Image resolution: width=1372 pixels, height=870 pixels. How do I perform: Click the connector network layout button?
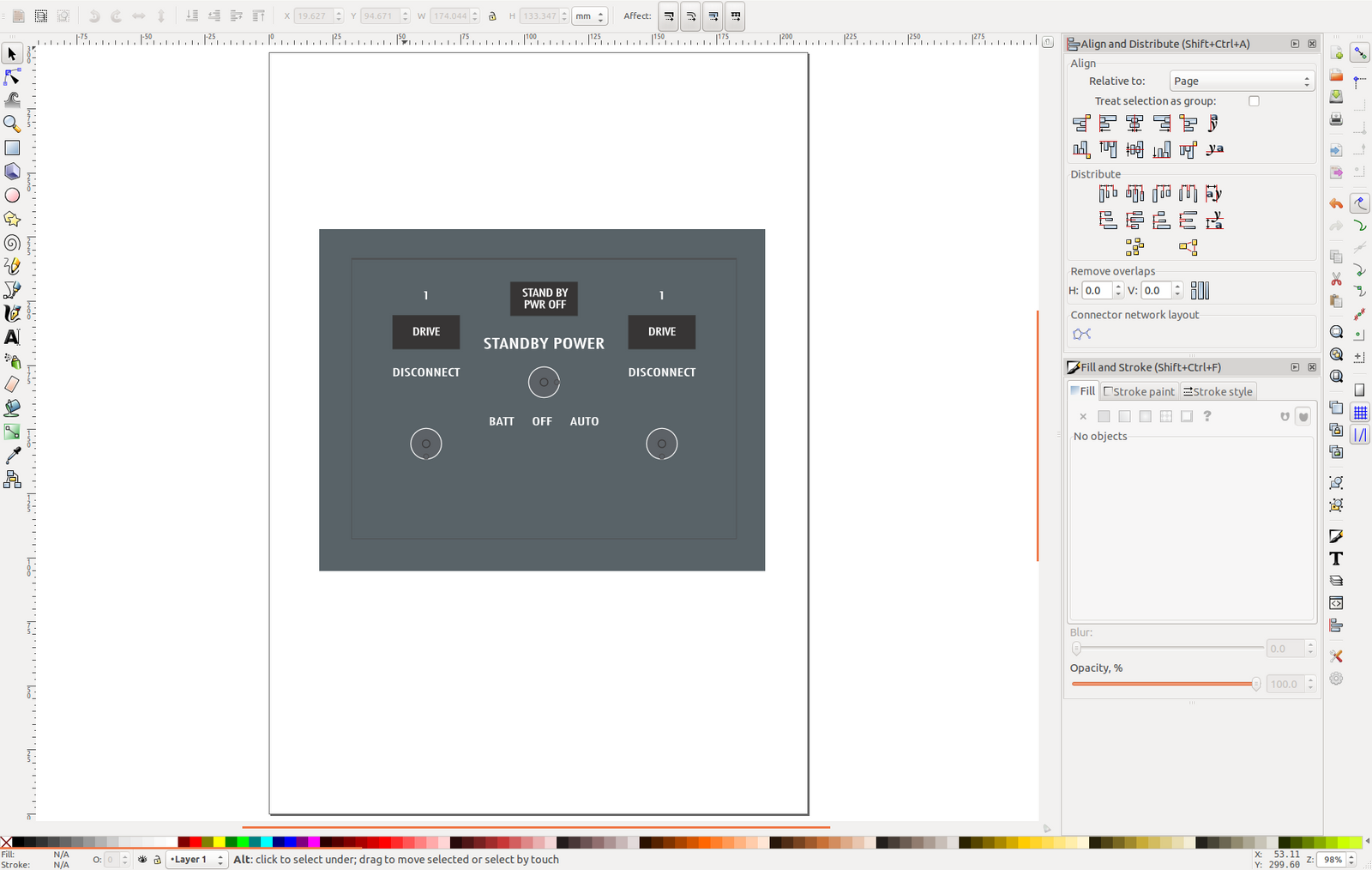click(x=1081, y=334)
